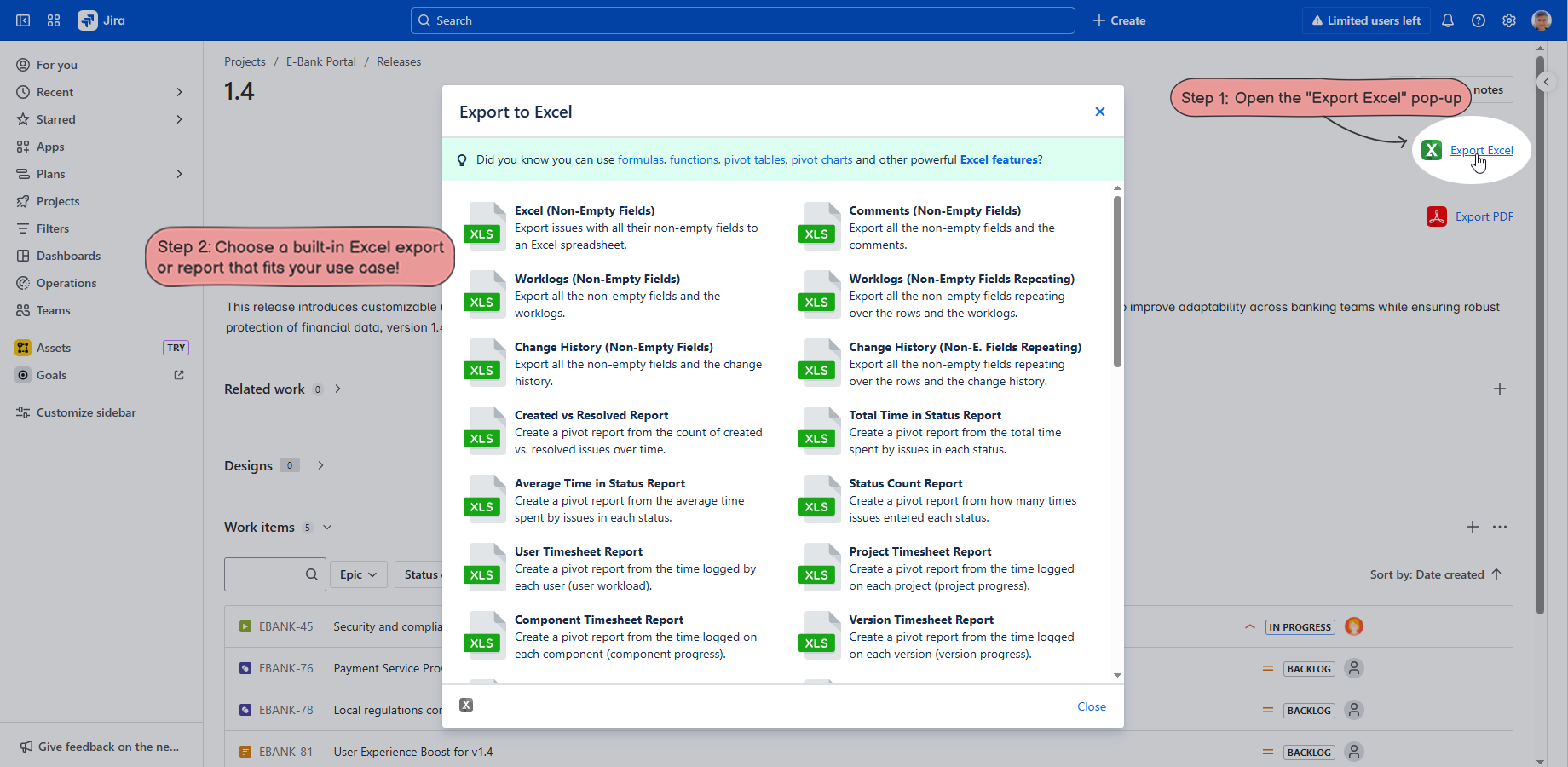
Task: Open the Status filter dropdown
Action: 419,574
